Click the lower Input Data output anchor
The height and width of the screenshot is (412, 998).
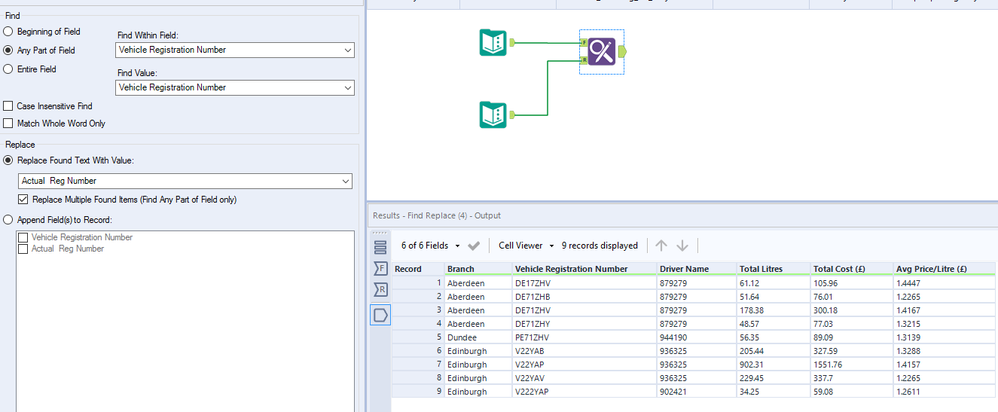pyautogui.click(x=512, y=115)
